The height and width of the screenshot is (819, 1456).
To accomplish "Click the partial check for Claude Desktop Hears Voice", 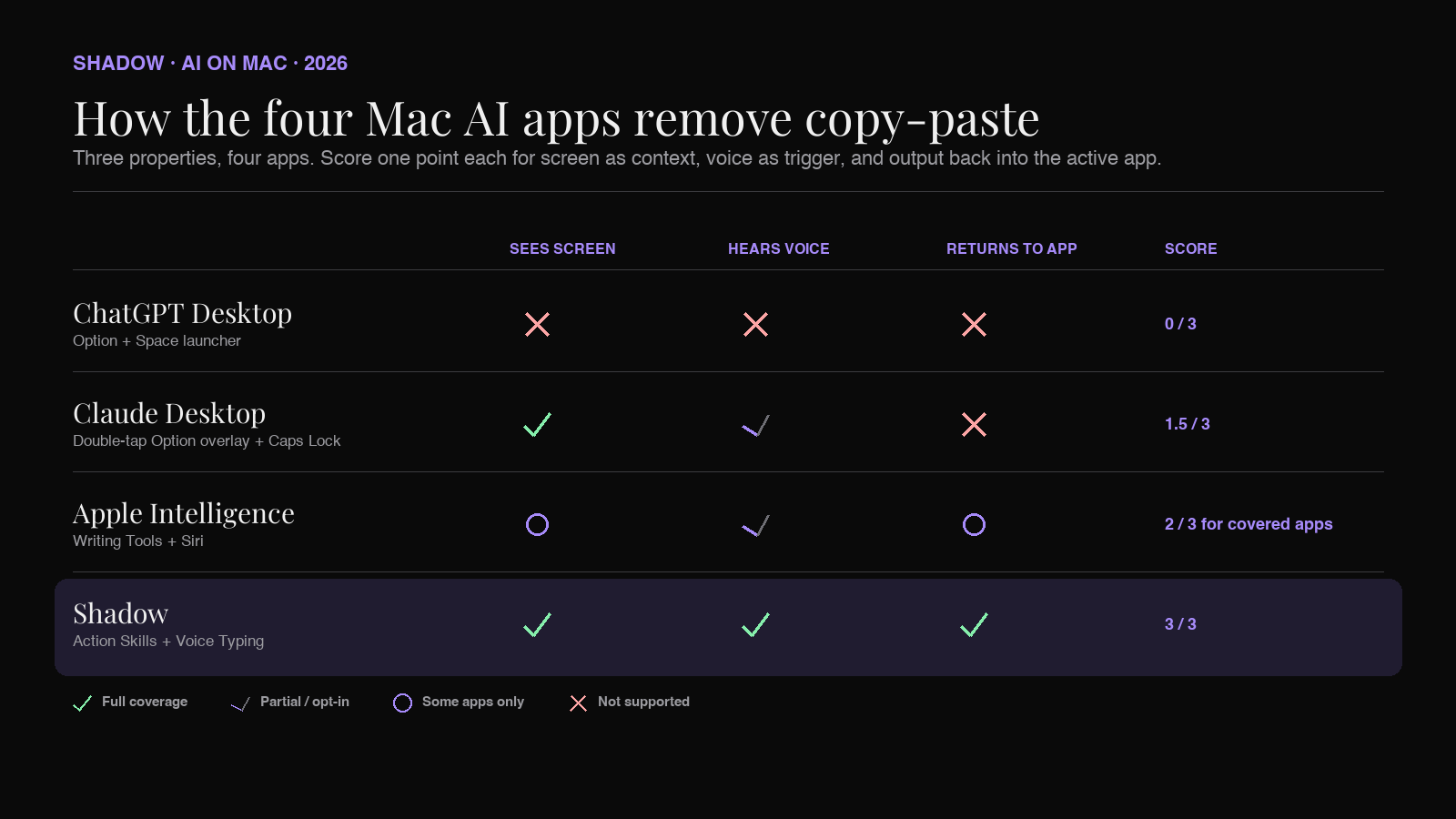I will point(755,426).
